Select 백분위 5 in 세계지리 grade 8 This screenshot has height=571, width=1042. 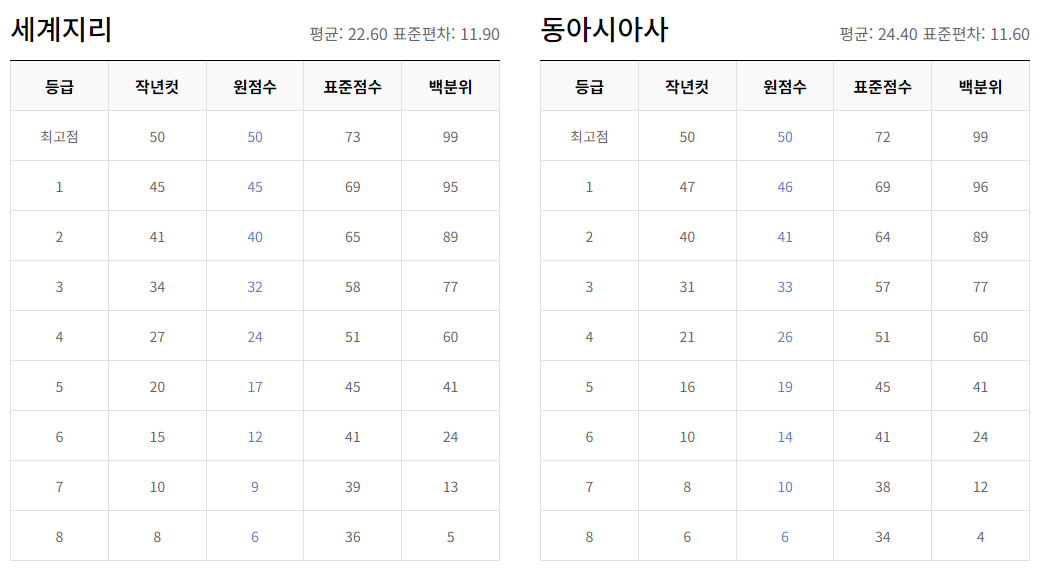pyautogui.click(x=451, y=536)
